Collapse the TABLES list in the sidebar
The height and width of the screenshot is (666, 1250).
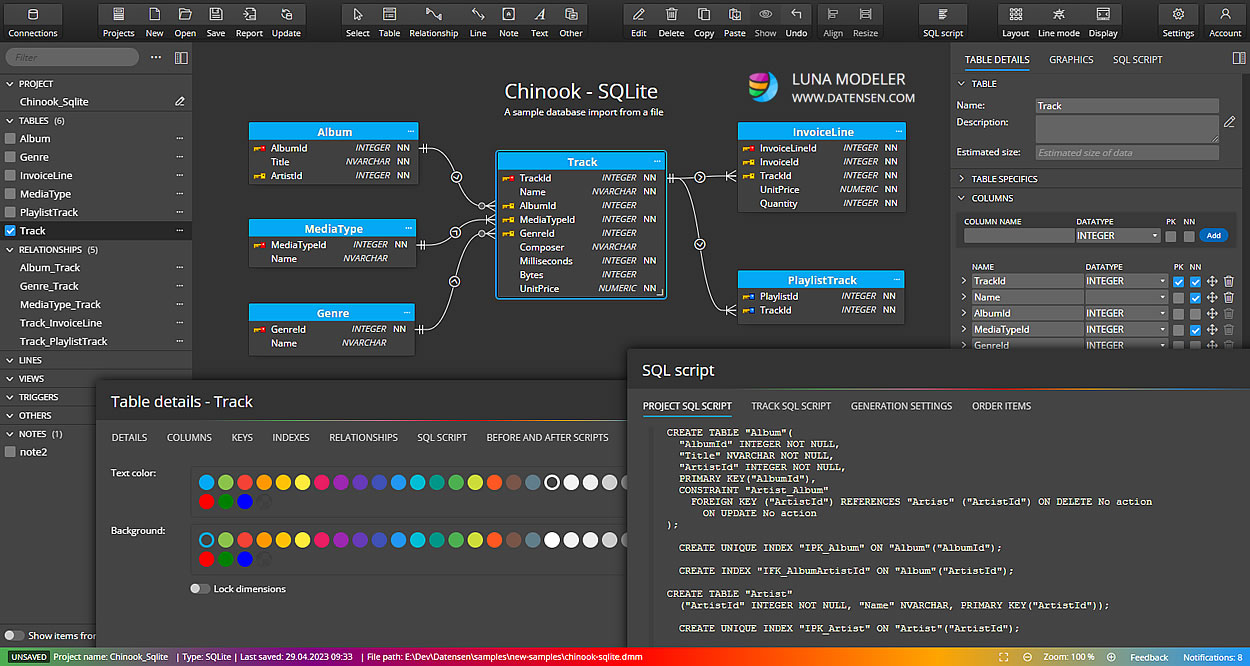[x=9, y=120]
